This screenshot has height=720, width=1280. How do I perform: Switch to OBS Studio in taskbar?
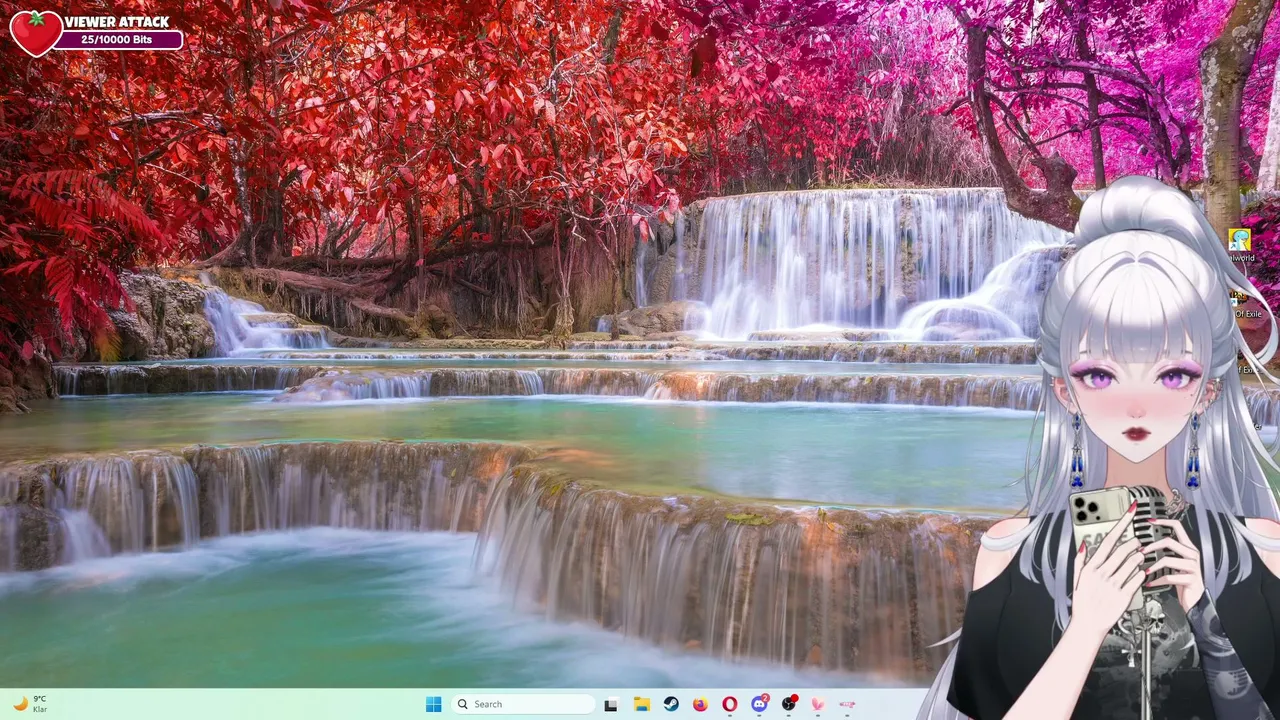click(789, 703)
